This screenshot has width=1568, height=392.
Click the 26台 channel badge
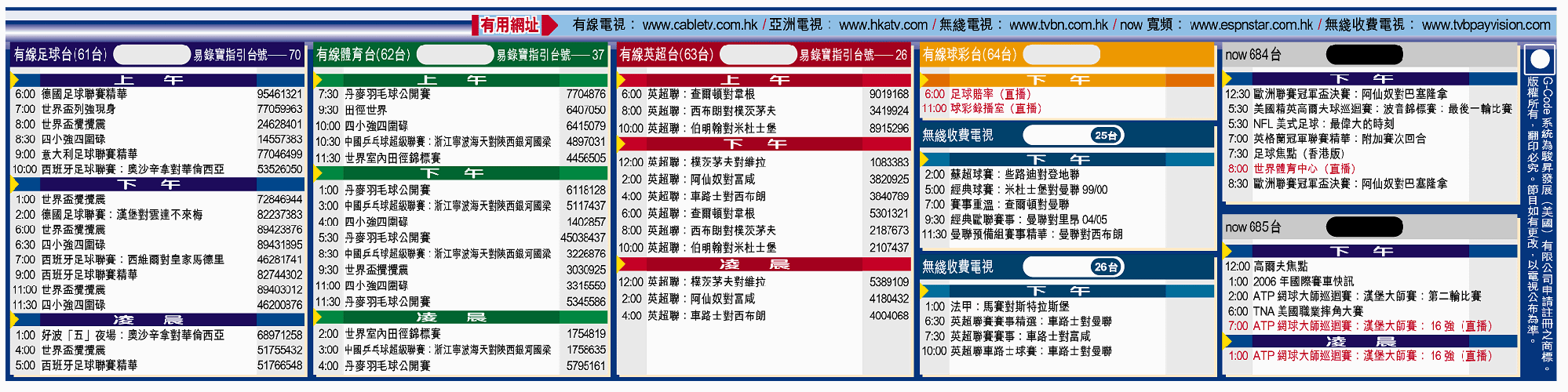(1107, 267)
